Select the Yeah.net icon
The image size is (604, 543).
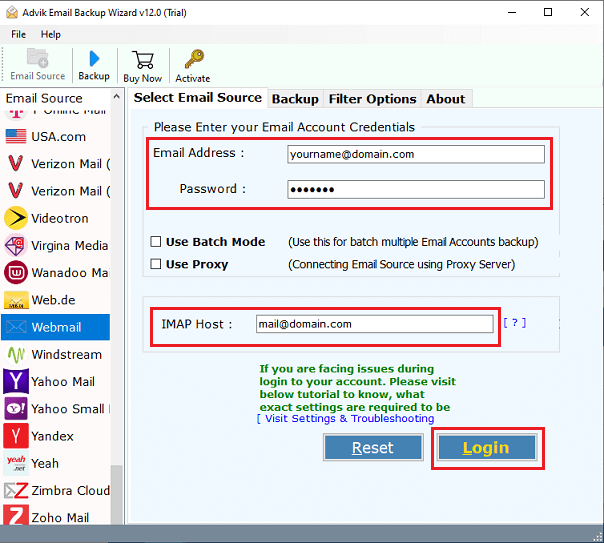click(x=16, y=463)
